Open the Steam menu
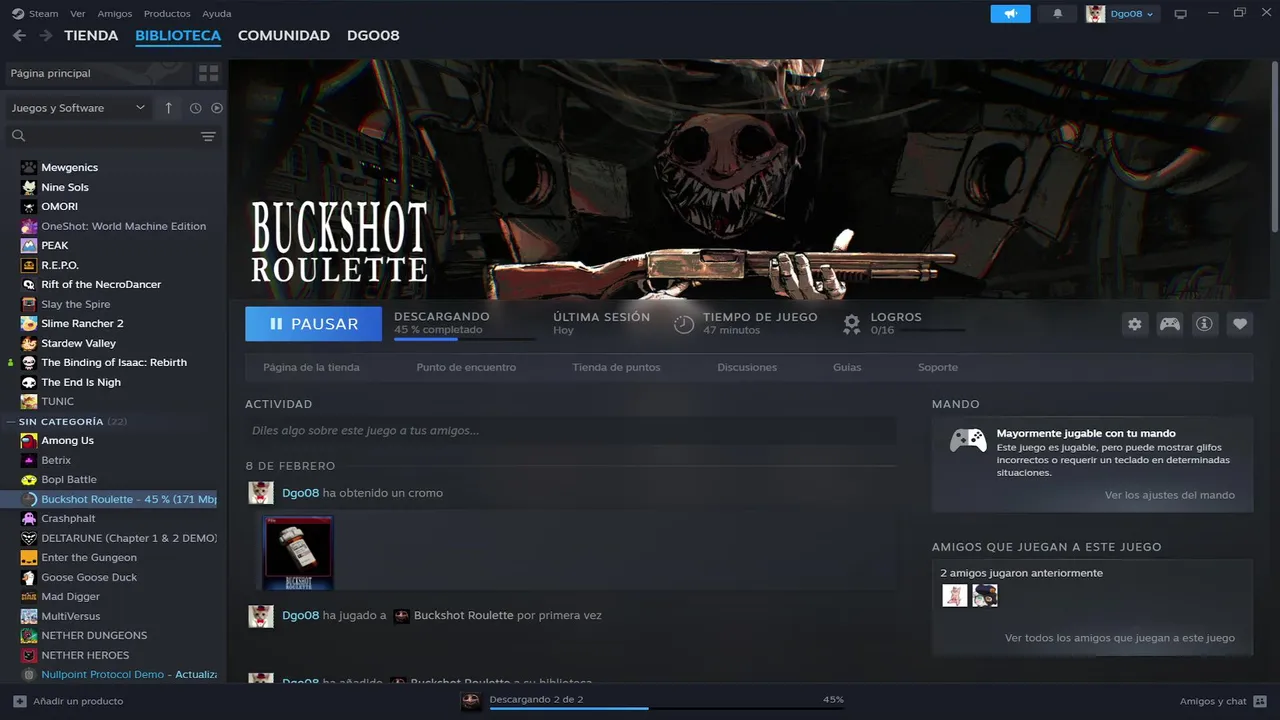This screenshot has height=720, width=1280. [x=43, y=14]
